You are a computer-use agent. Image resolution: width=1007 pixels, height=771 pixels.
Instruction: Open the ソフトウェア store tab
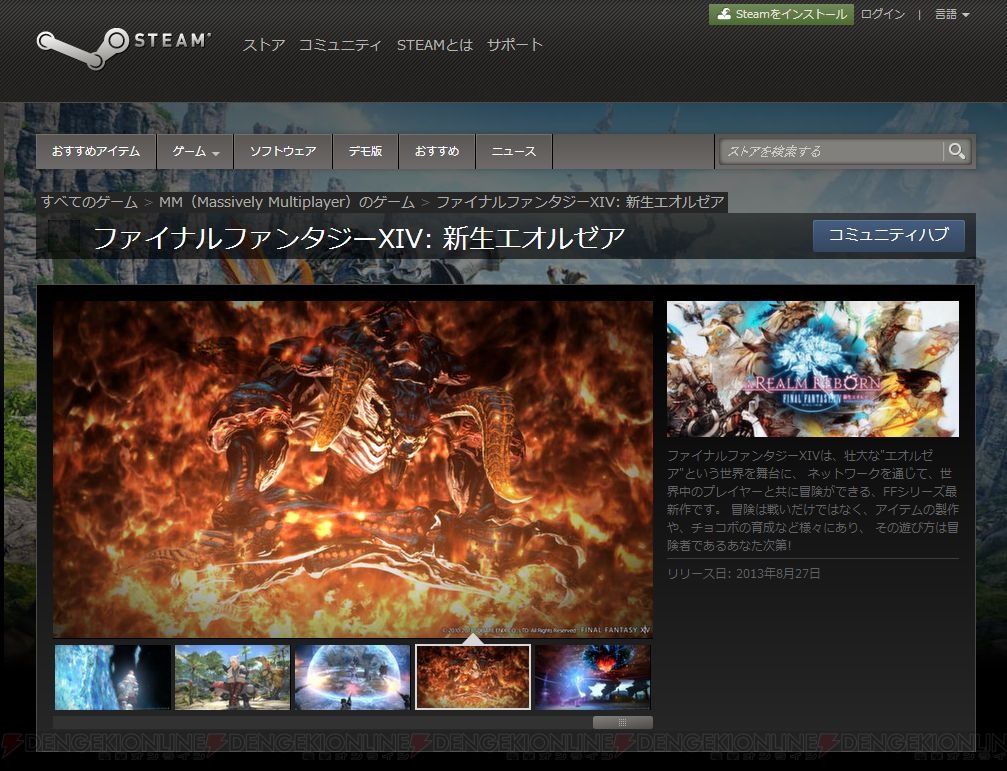click(x=283, y=152)
